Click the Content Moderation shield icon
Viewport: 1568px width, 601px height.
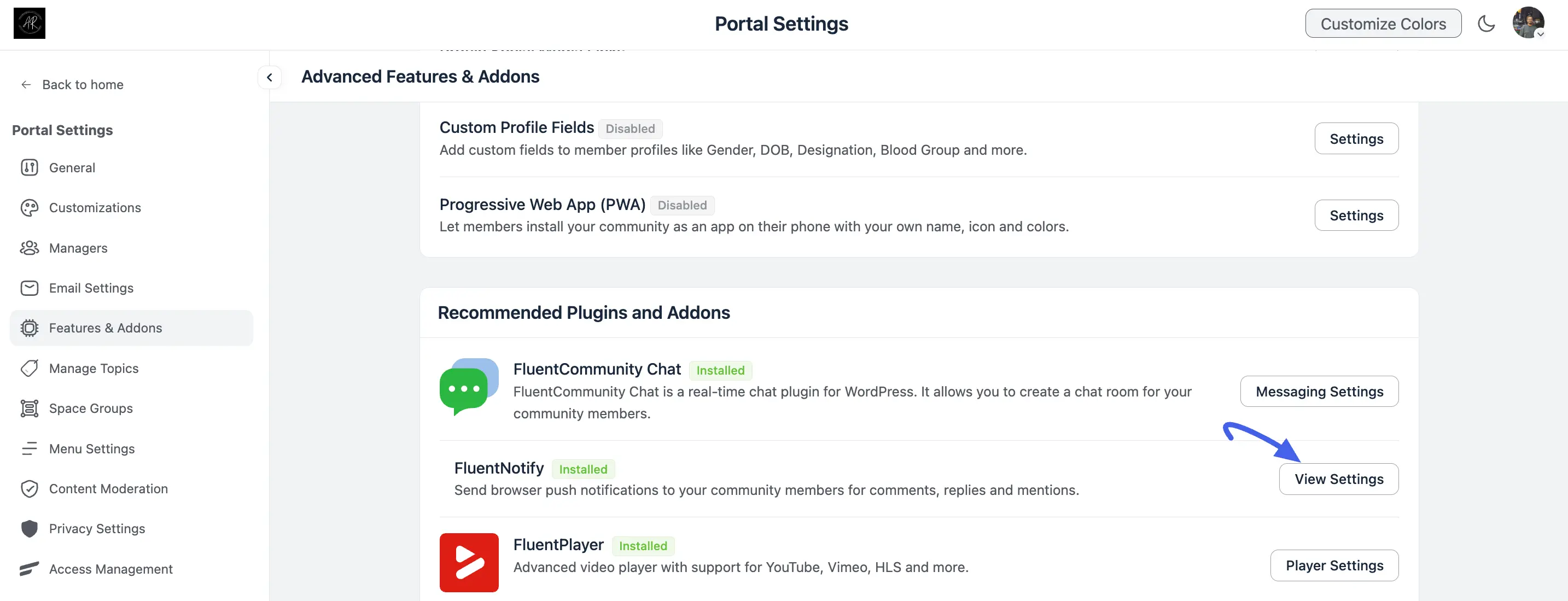[29, 489]
